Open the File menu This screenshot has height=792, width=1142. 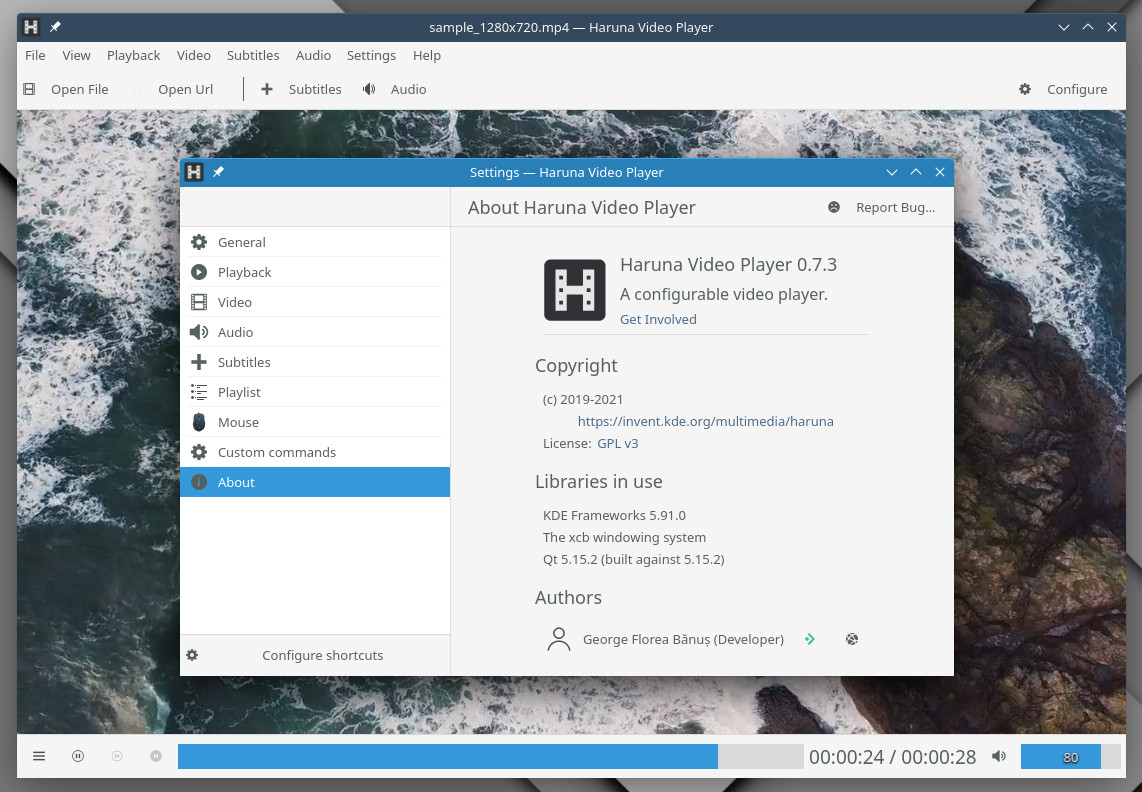point(35,55)
